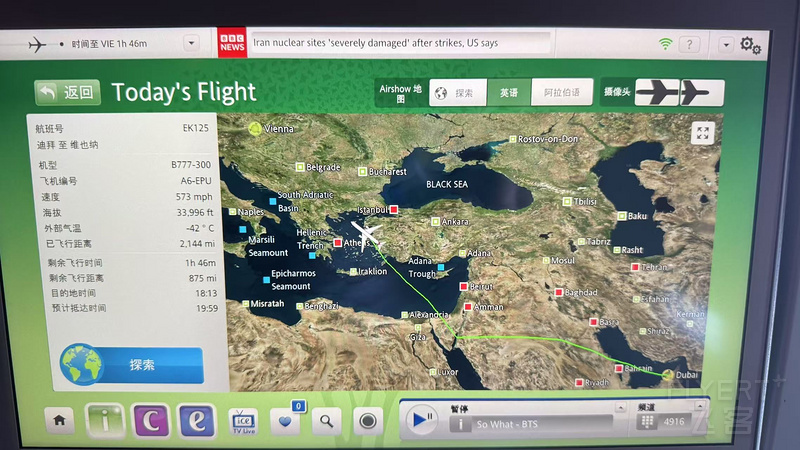
Task: Expand the dropdown next to settings gear
Action: click(726, 45)
